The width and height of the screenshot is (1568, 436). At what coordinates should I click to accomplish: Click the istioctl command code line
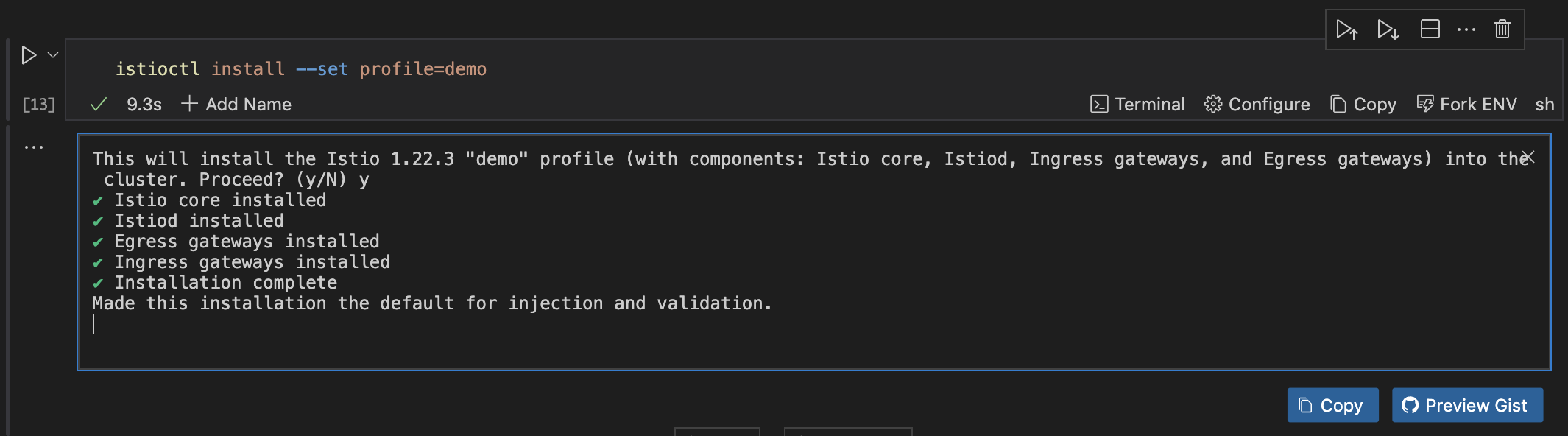(300, 69)
